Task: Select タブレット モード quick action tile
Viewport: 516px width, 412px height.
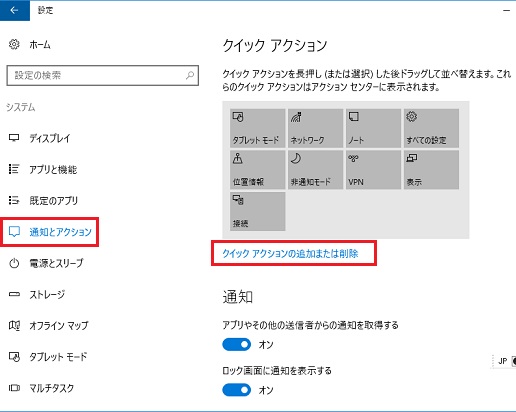Action: point(257,128)
